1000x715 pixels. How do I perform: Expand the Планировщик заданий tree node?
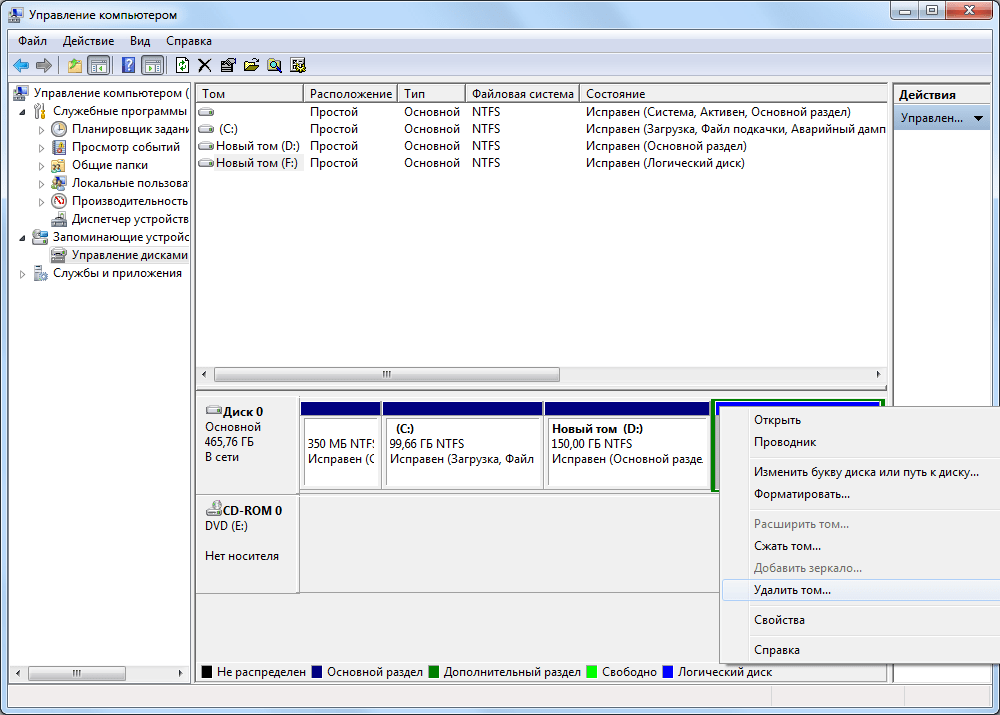click(41, 129)
